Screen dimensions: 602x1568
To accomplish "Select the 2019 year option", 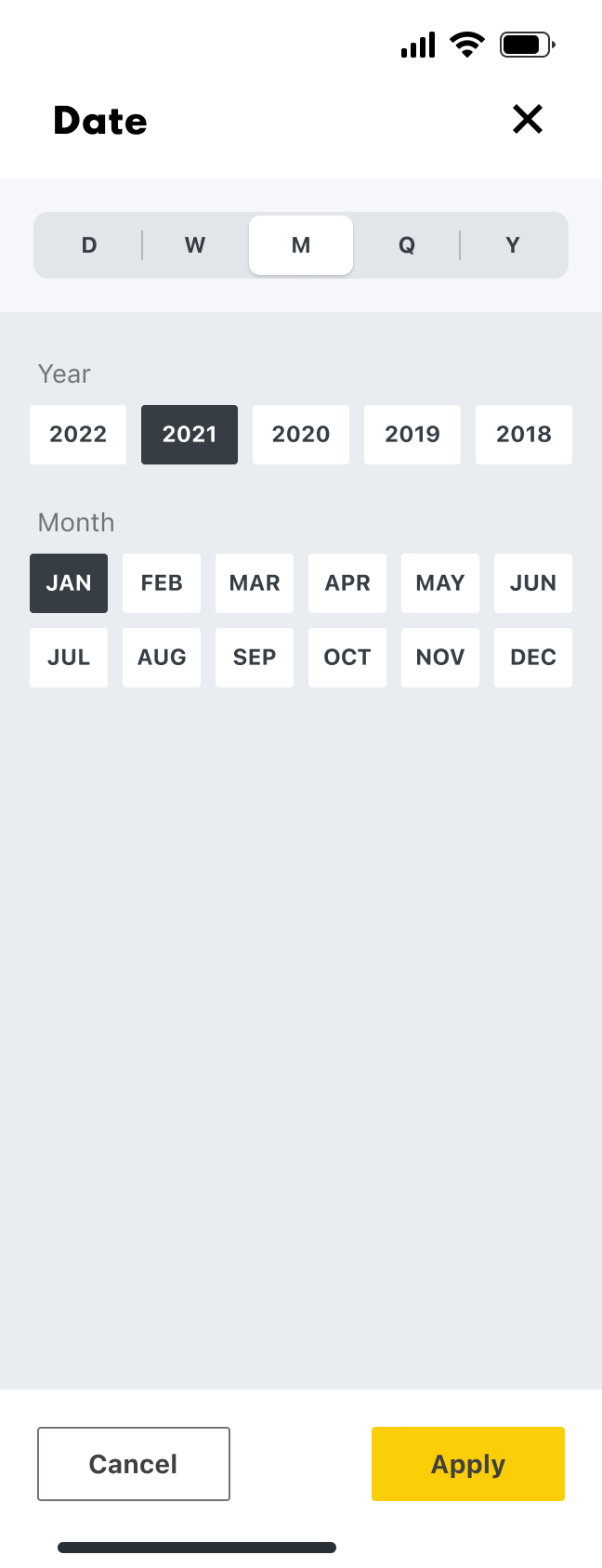I will pyautogui.click(x=412, y=434).
